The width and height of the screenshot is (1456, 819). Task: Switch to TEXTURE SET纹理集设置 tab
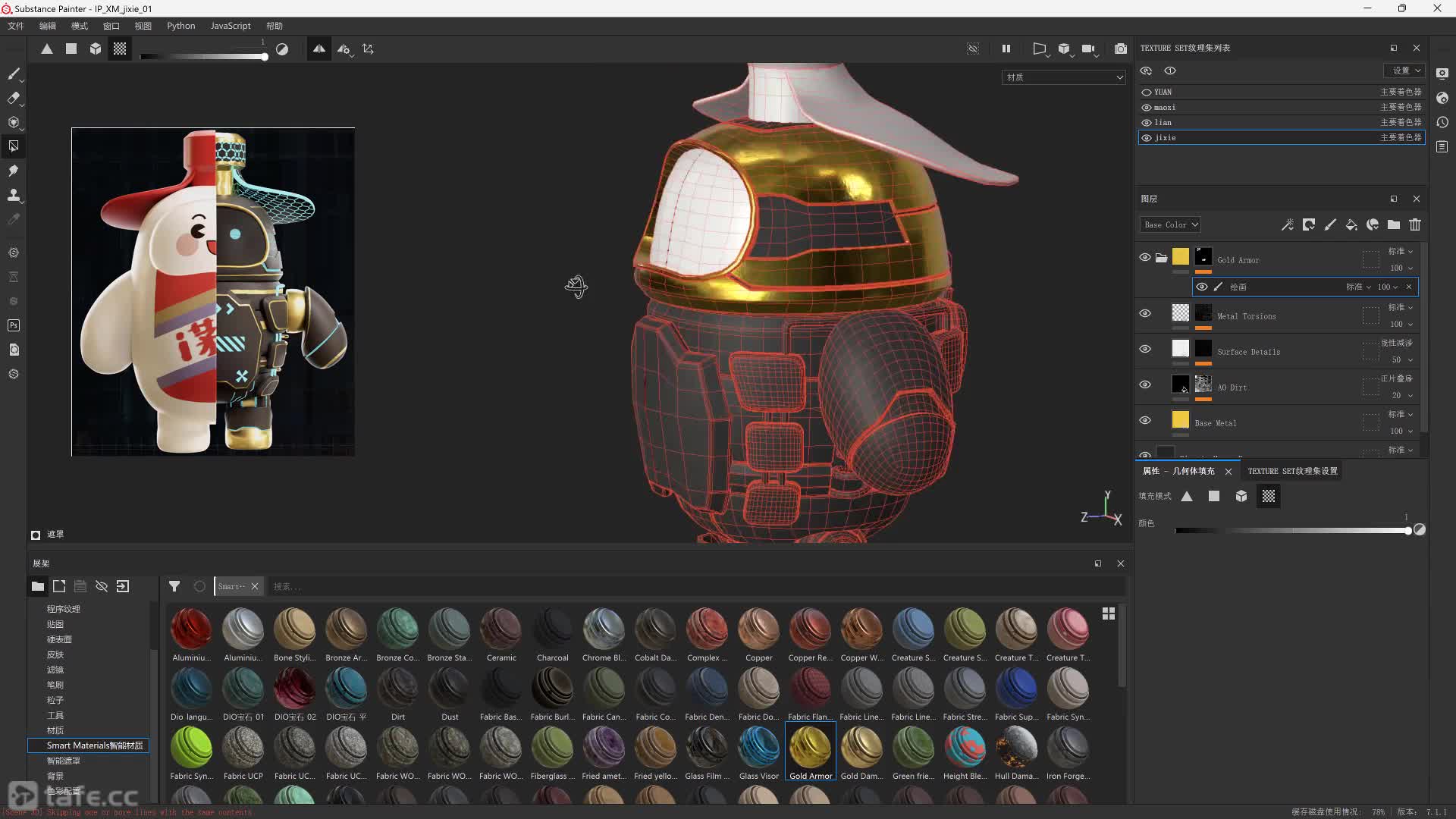pos(1292,471)
